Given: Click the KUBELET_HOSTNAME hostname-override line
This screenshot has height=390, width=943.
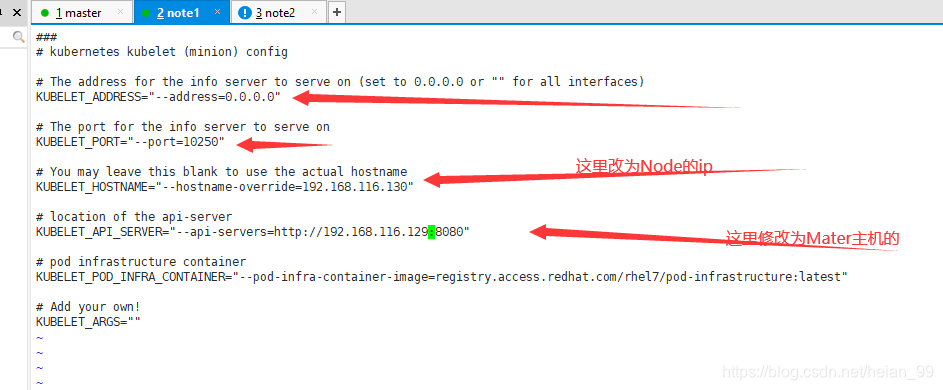Looking at the screenshot, I should click(x=225, y=187).
